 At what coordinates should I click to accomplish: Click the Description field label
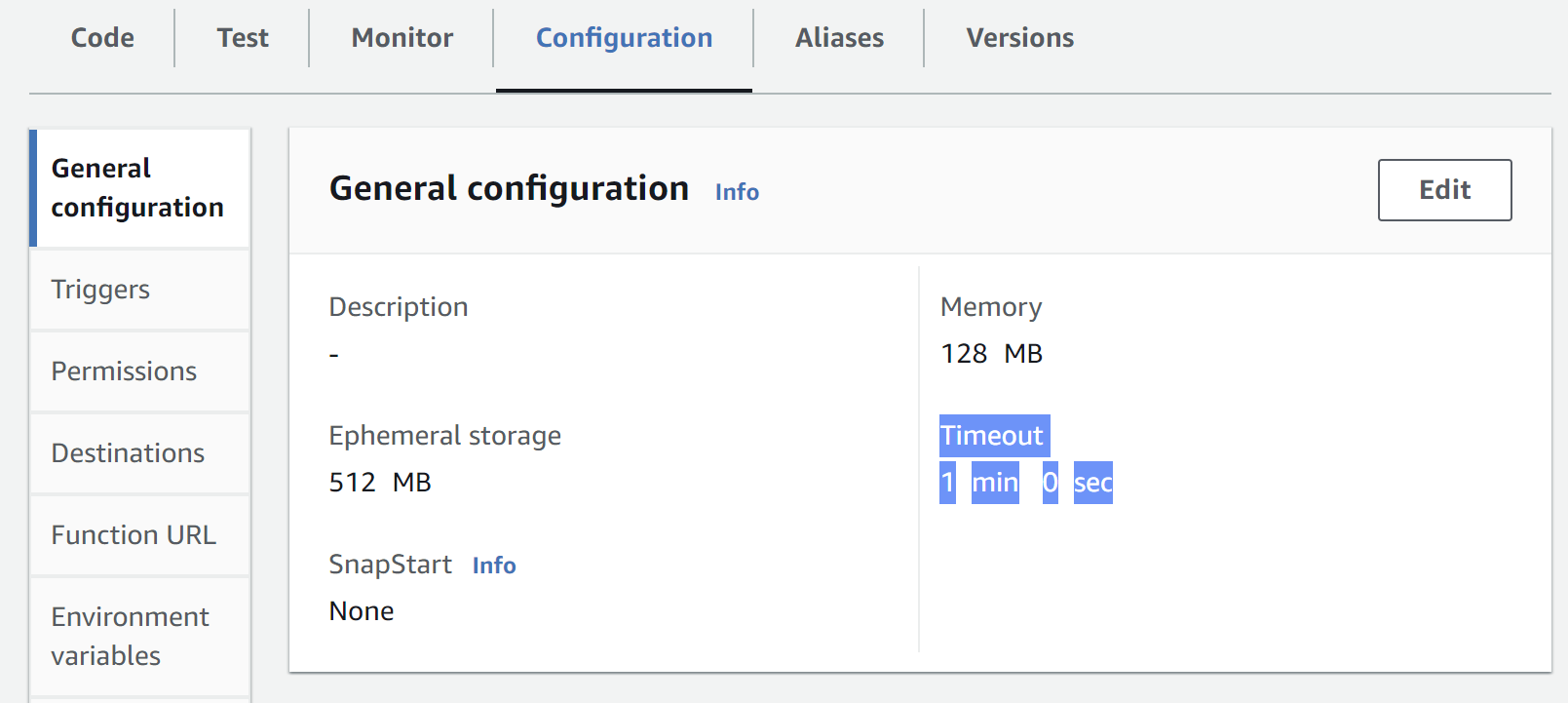click(x=399, y=307)
